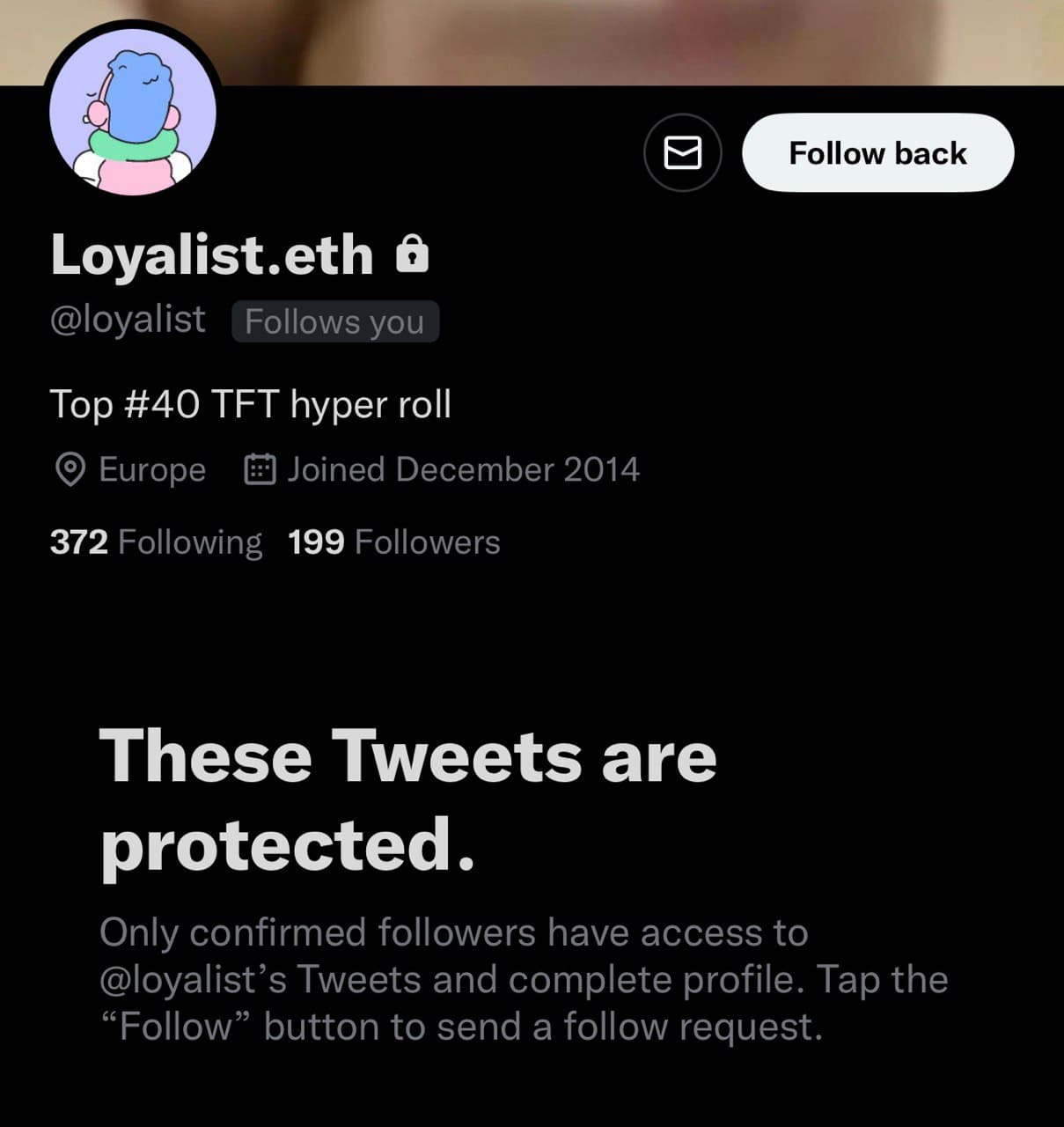Image resolution: width=1064 pixels, height=1127 pixels.
Task: Select the @loyalist handle text
Action: (128, 320)
